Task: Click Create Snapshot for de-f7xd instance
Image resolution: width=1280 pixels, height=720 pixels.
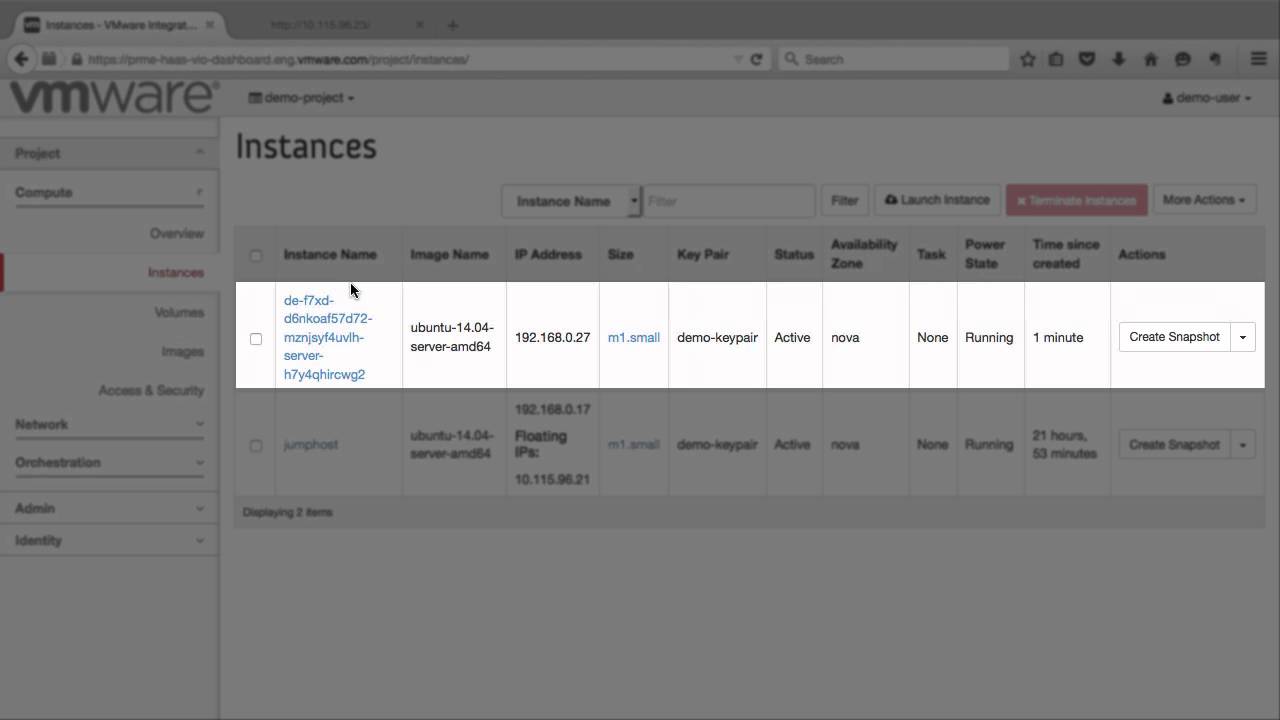Action: 1174,337
